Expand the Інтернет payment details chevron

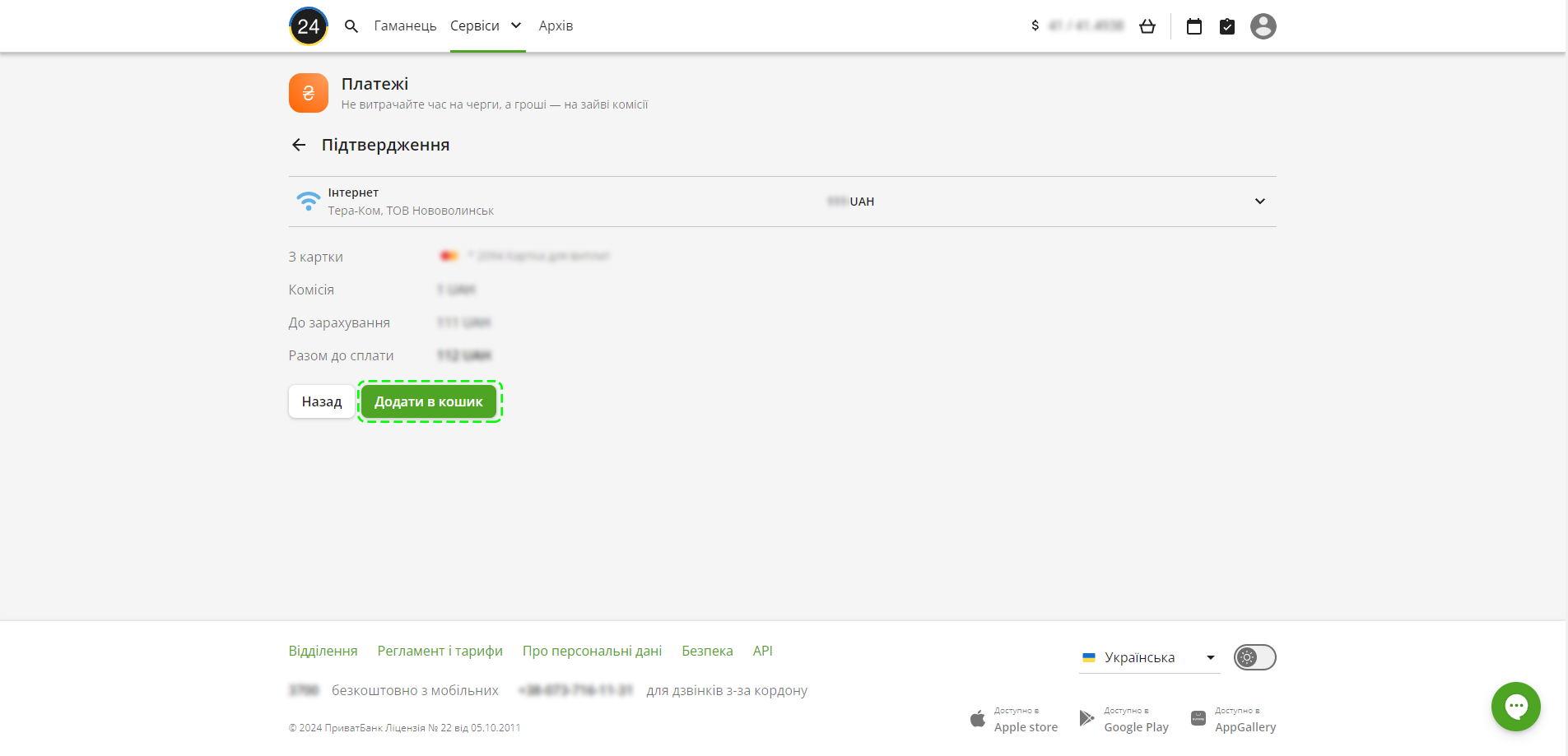(1260, 202)
